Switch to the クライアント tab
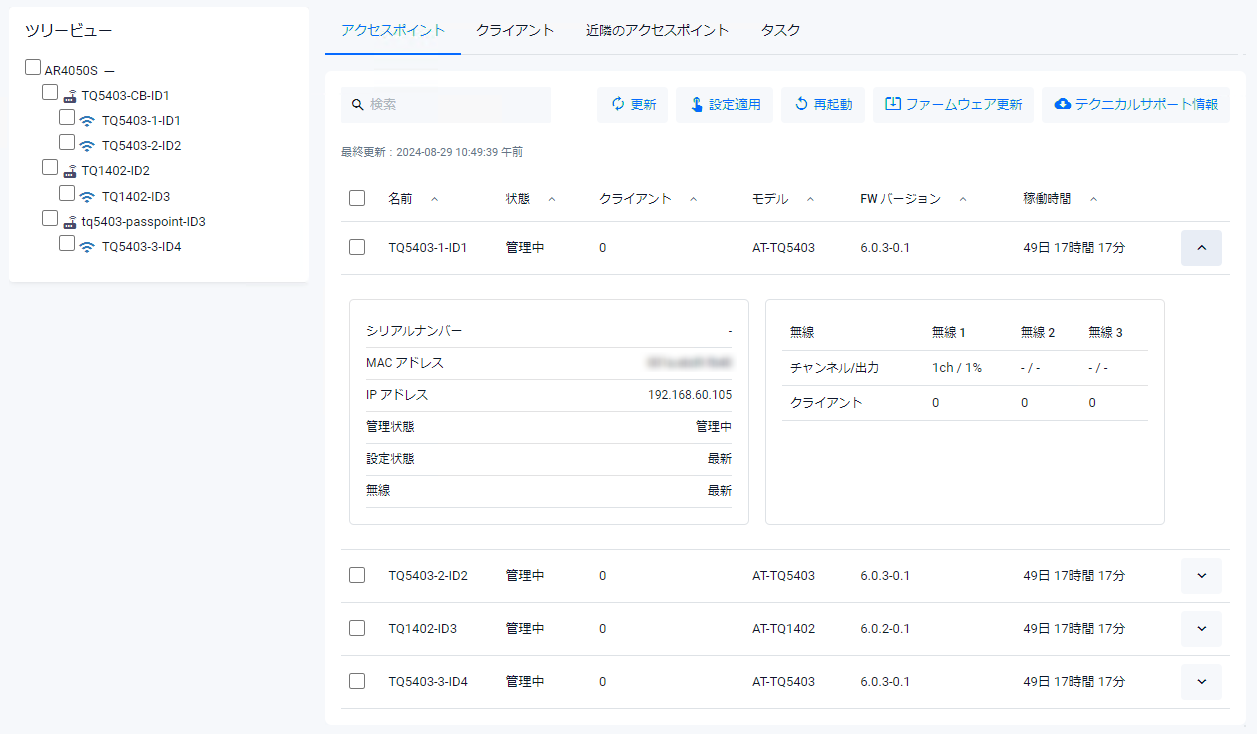 515,30
